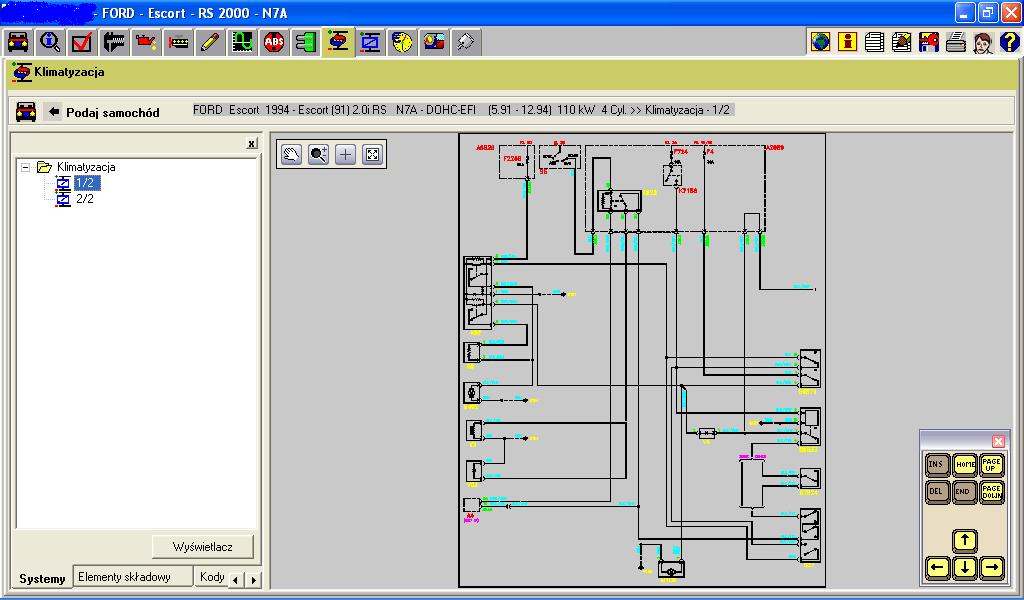Select the hand pan tool over diagram

(291, 155)
